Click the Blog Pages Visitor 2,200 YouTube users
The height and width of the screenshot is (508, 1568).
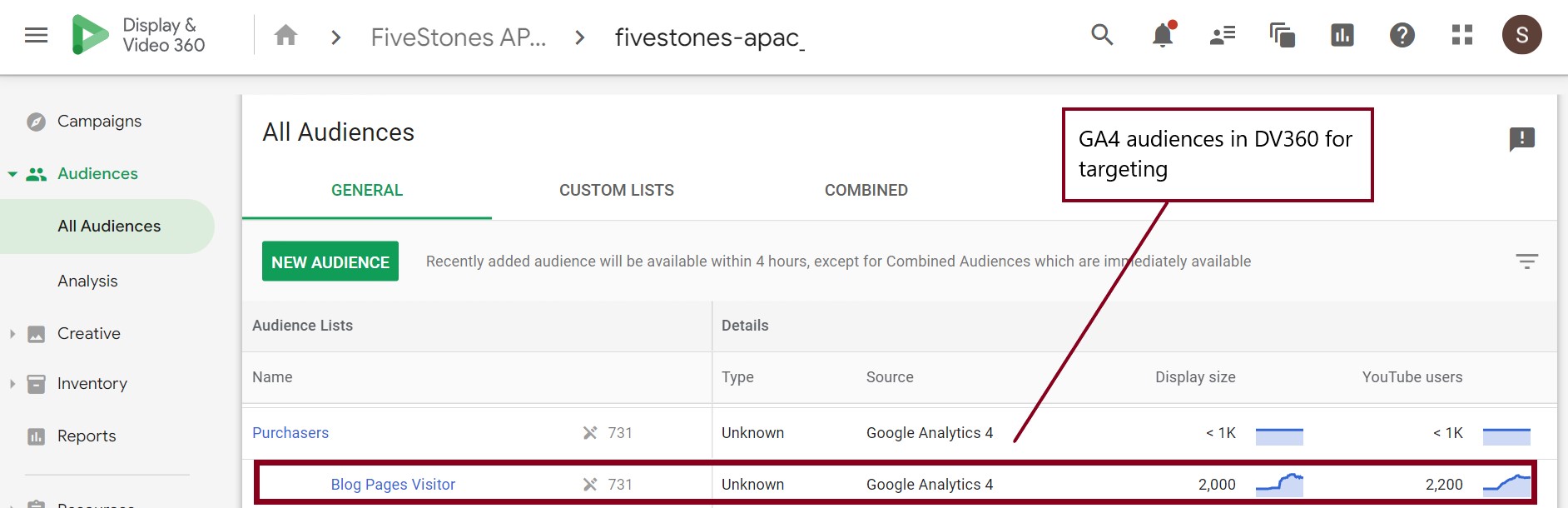click(x=1444, y=485)
